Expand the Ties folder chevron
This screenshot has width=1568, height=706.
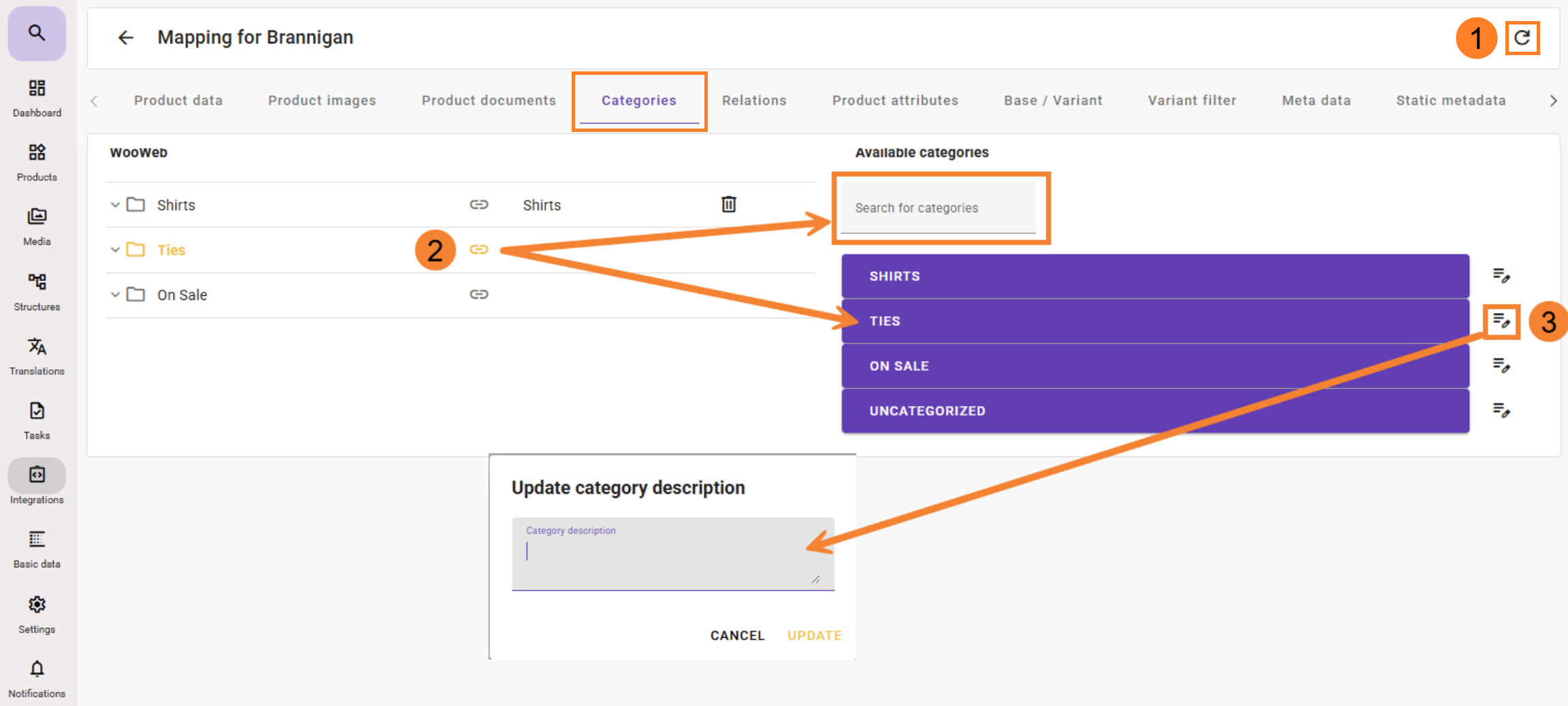115,250
